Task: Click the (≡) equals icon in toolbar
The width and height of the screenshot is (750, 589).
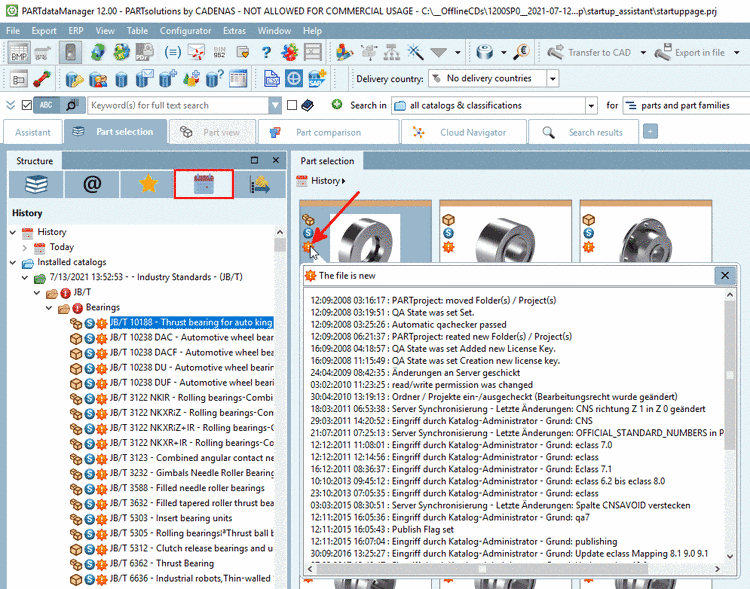Action: (x=172, y=52)
